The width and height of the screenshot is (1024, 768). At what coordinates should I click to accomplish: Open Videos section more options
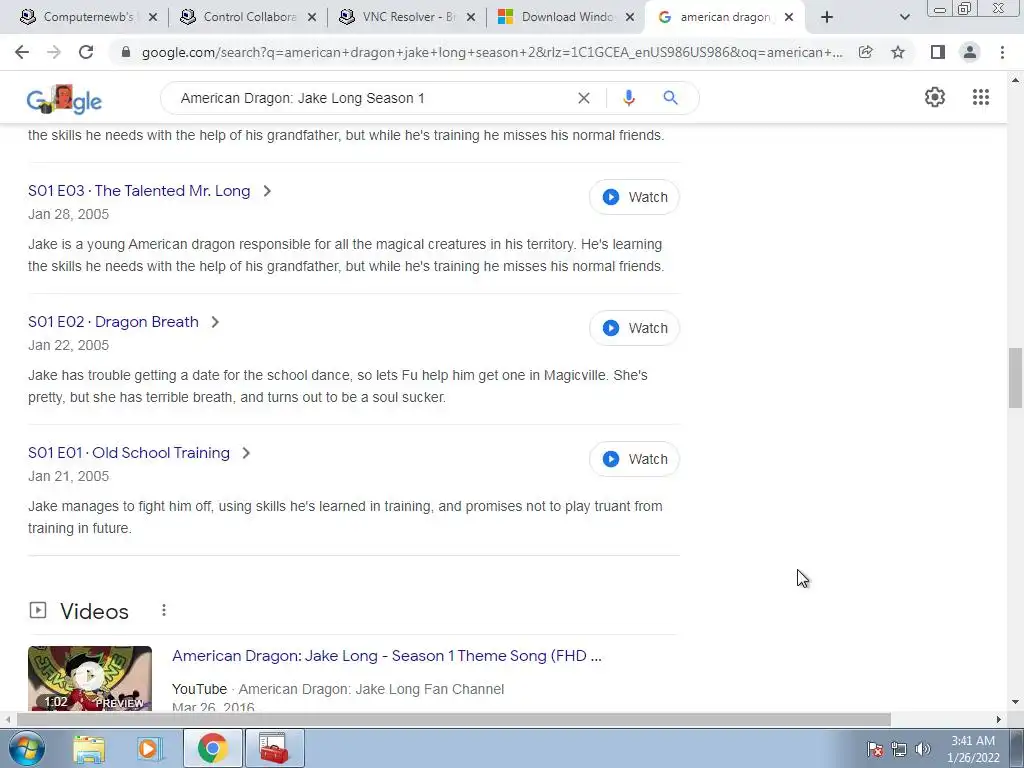tap(164, 610)
